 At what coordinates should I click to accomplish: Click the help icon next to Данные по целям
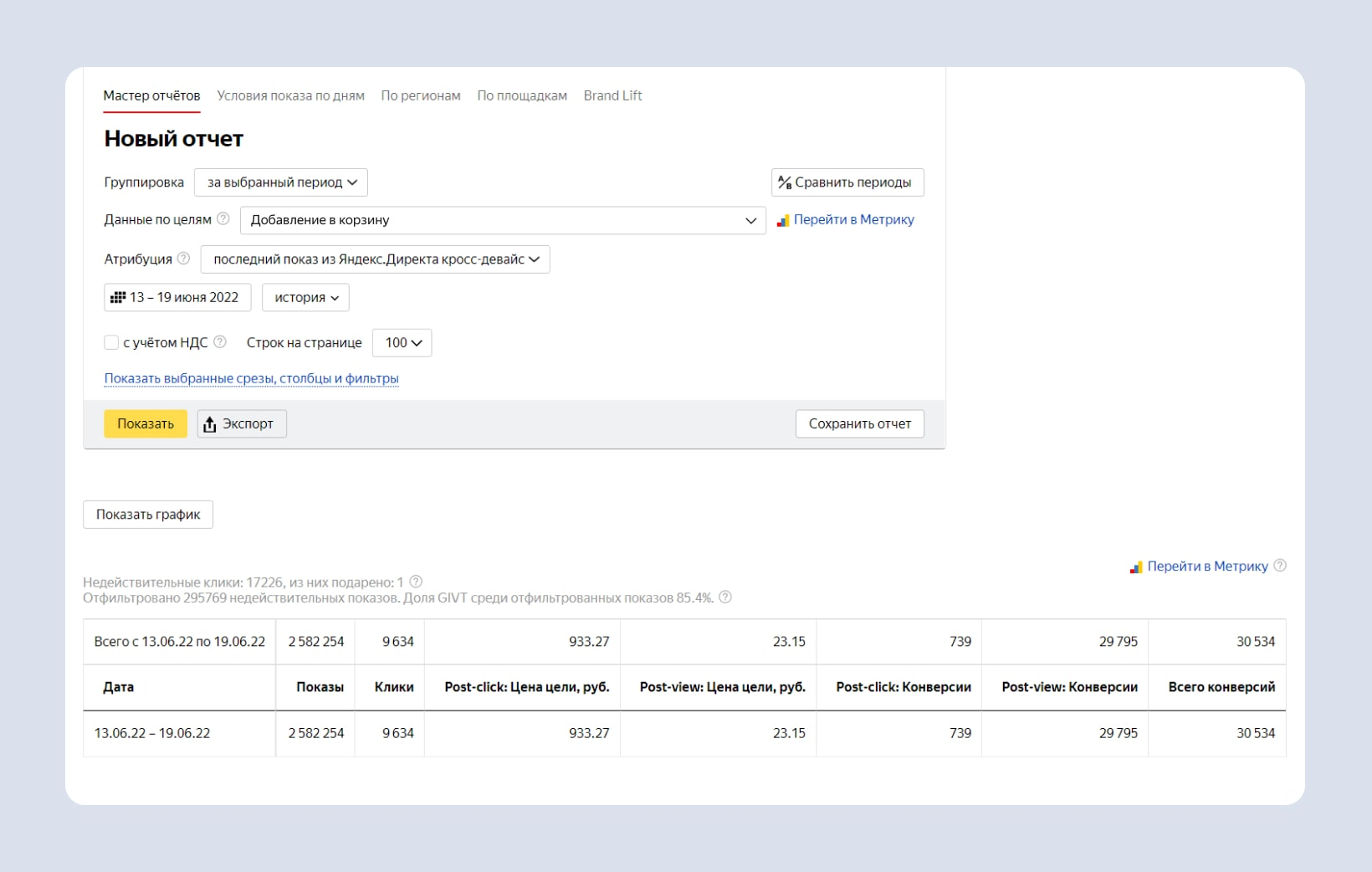pyautogui.click(x=223, y=219)
